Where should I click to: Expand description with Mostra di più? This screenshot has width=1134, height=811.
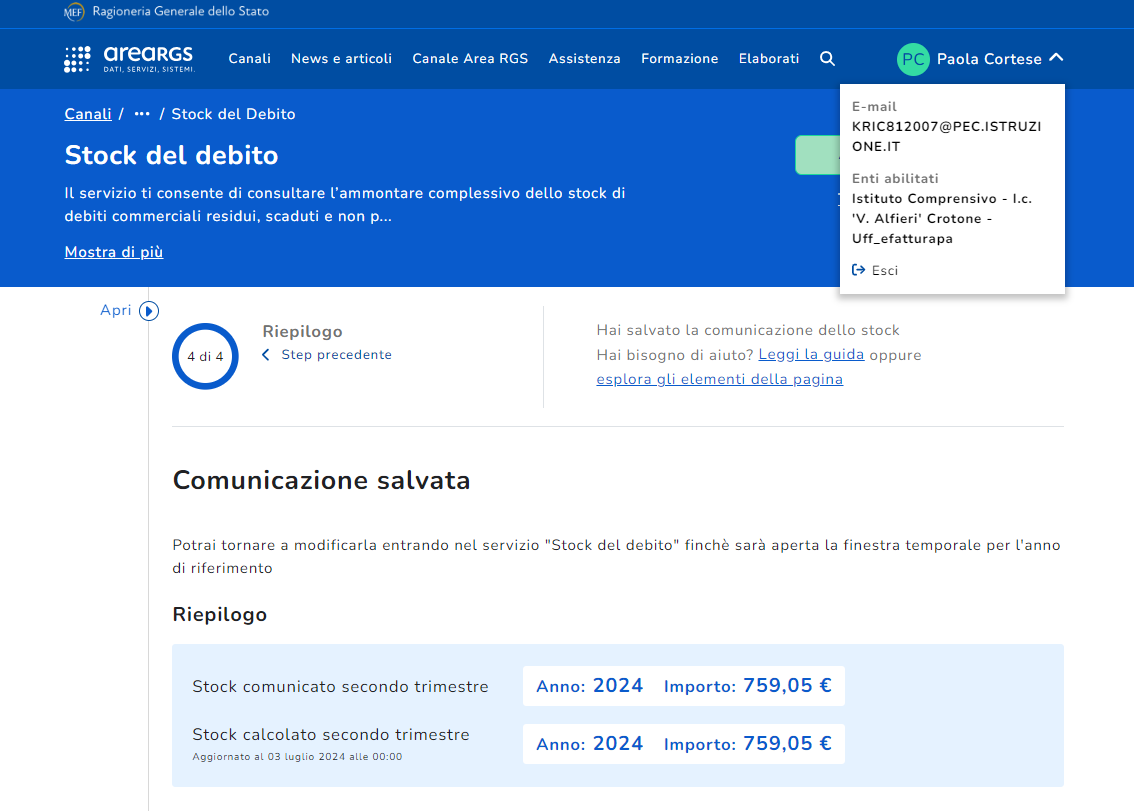click(x=114, y=252)
